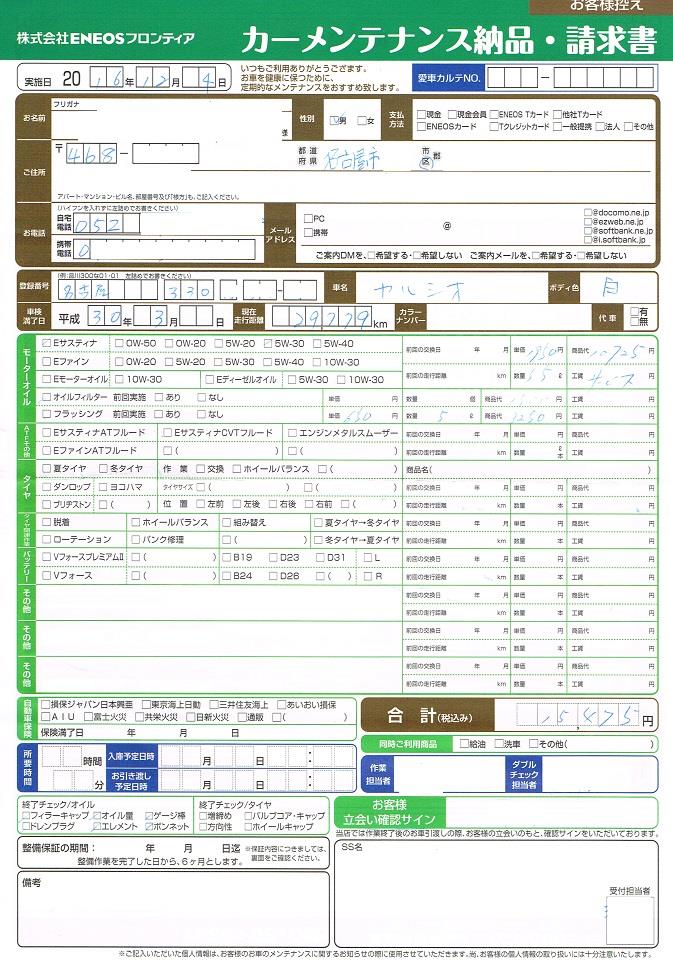Check the ENEOSカード payment option
This screenshot has width=673, height=960.
pyautogui.click(x=421, y=127)
